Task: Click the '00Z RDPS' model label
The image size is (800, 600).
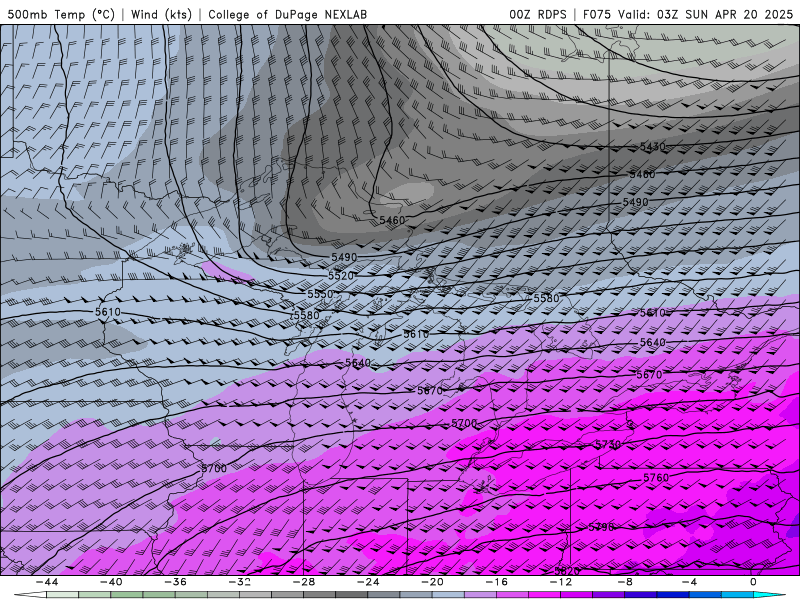Action: [x=538, y=14]
